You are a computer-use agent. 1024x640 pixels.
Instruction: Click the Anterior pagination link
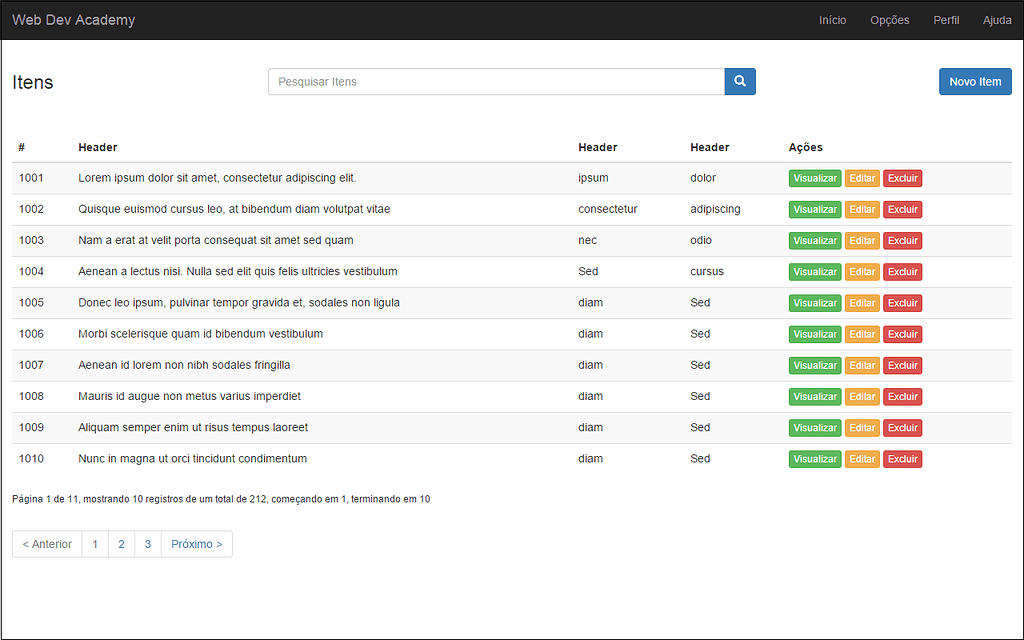47,544
